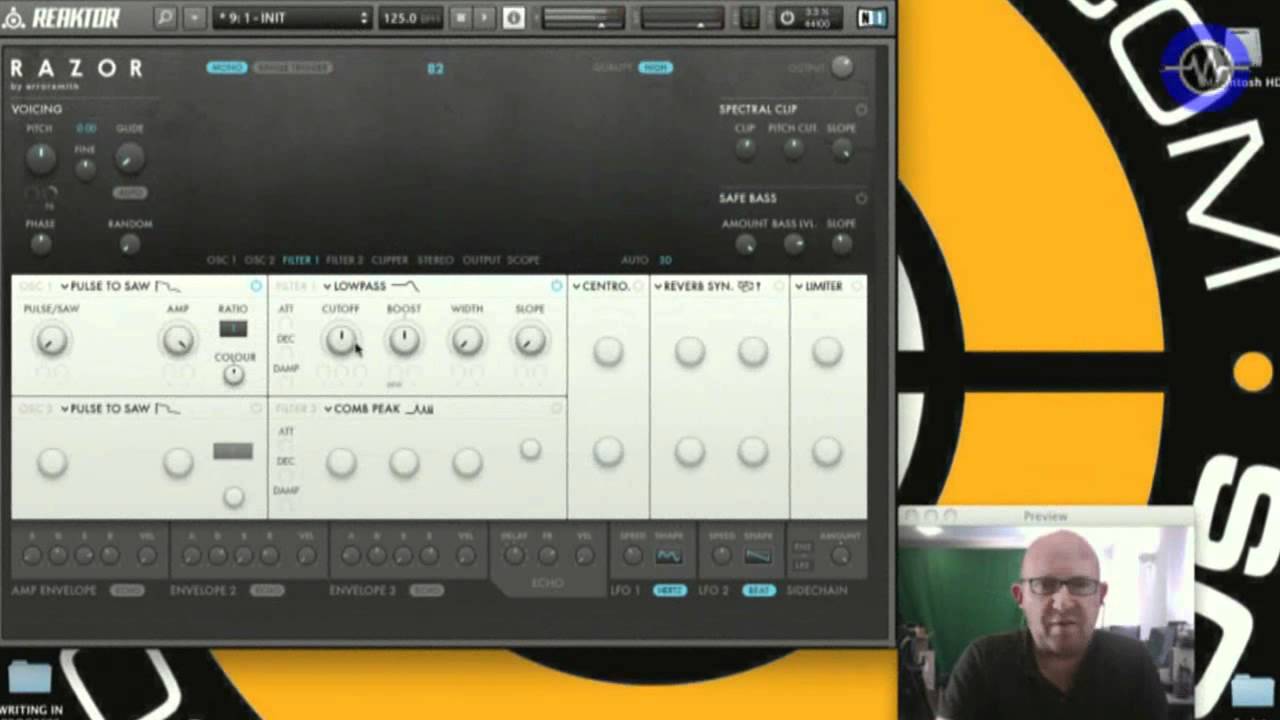
Task: Toggle the AUTO glide button under Glide
Action: pyautogui.click(x=129, y=192)
